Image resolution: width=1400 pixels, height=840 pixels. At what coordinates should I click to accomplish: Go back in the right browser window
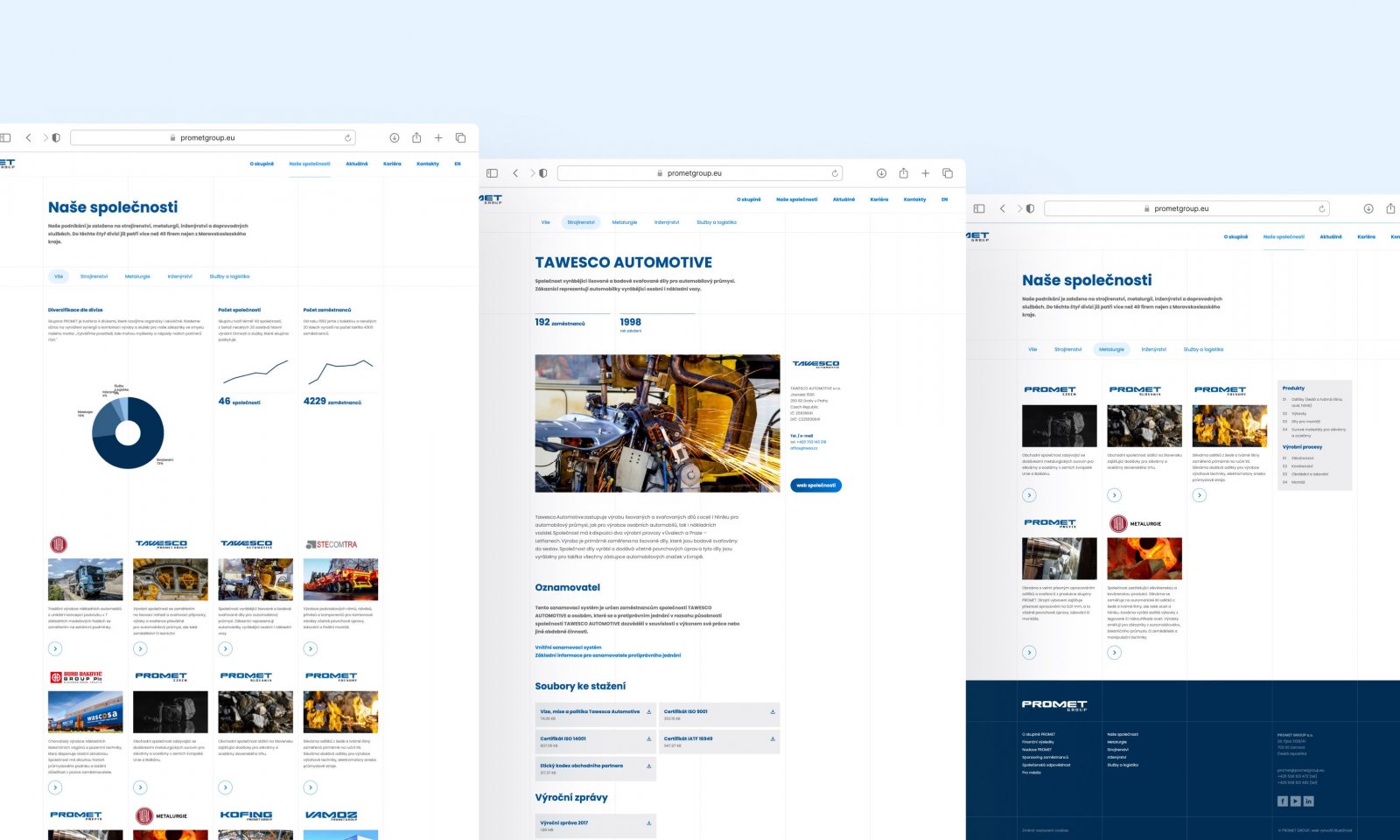pyautogui.click(x=1003, y=208)
